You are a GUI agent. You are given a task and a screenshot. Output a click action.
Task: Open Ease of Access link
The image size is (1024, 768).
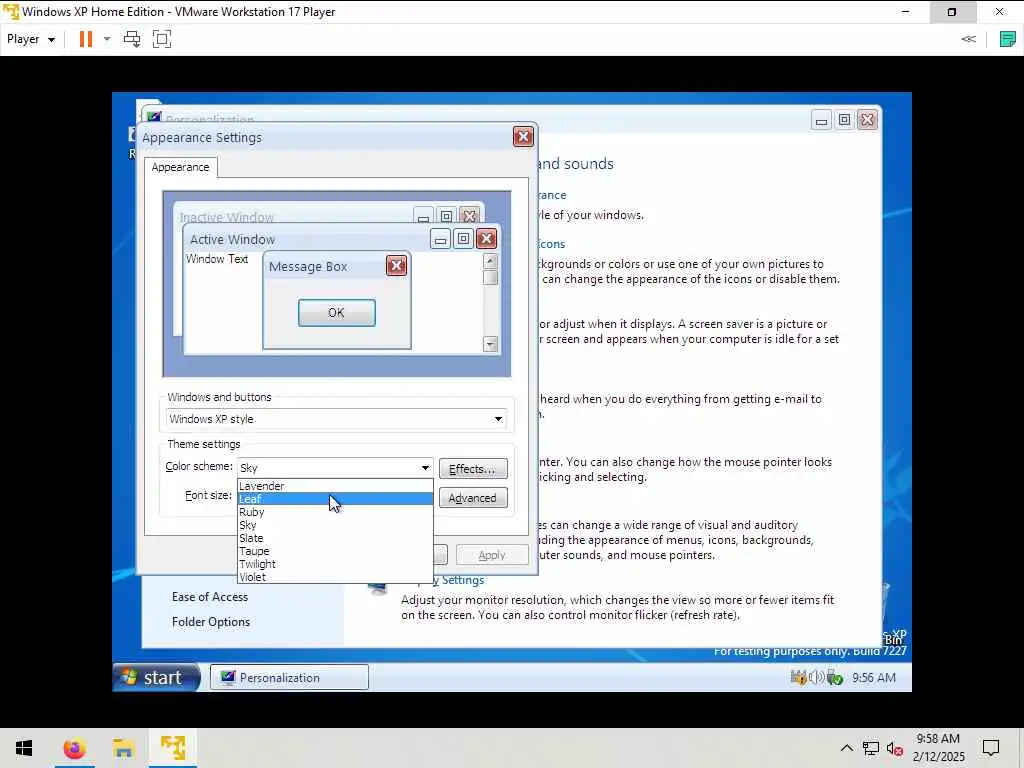pyautogui.click(x=210, y=597)
